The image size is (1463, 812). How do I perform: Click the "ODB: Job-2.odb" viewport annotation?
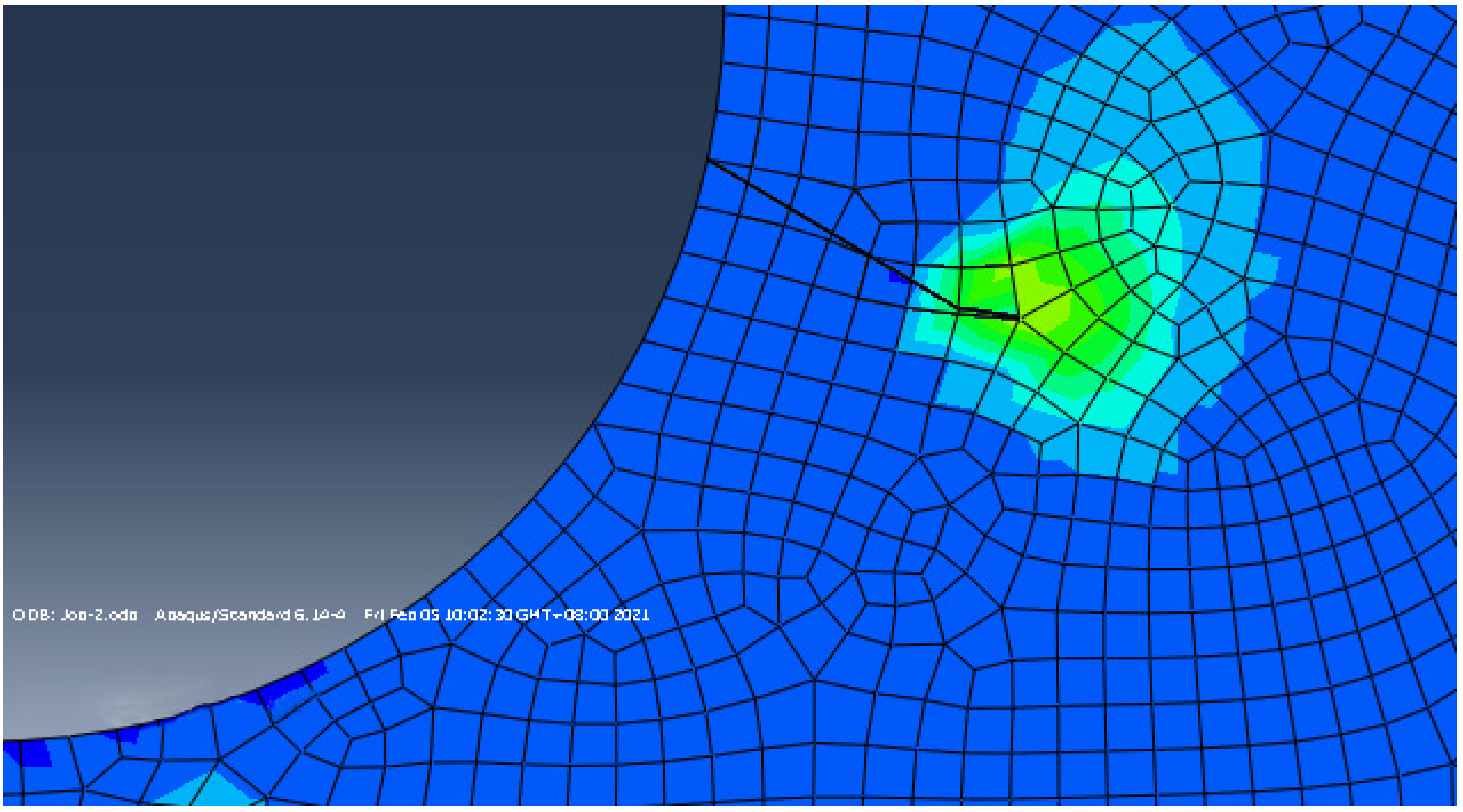point(75,615)
